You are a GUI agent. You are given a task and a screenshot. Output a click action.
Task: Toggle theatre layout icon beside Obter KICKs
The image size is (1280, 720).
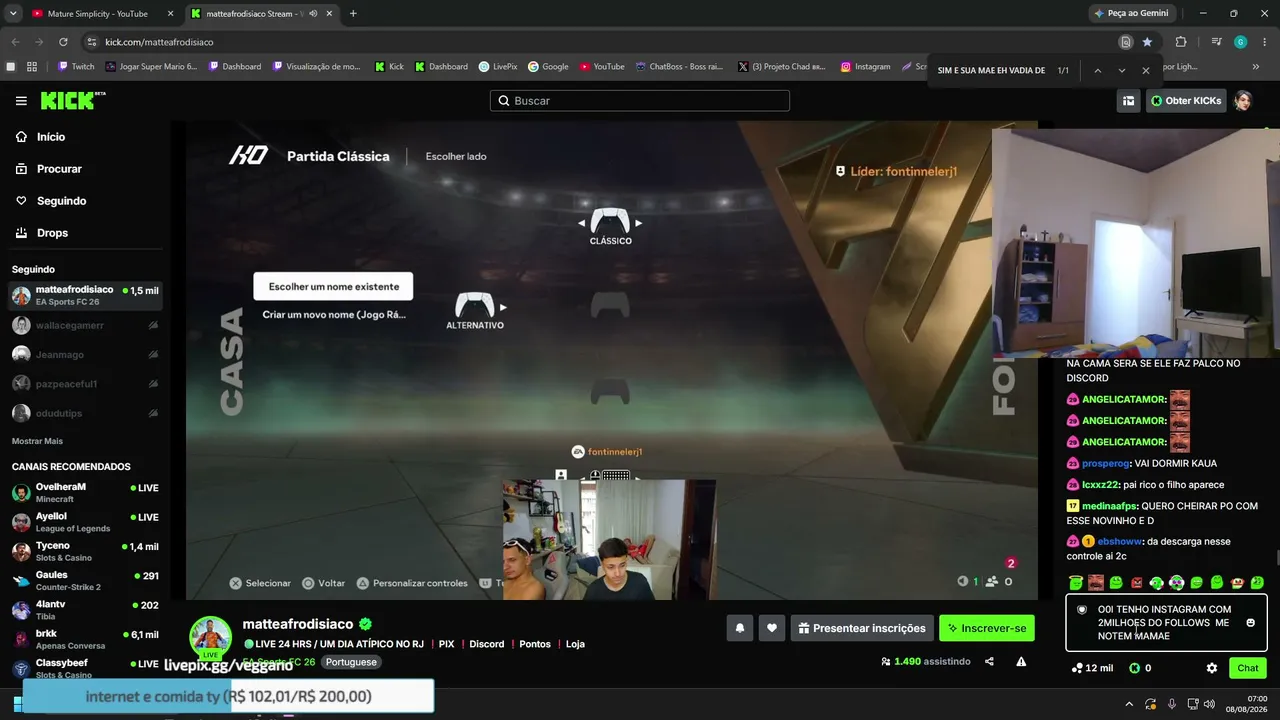pyautogui.click(x=1128, y=101)
